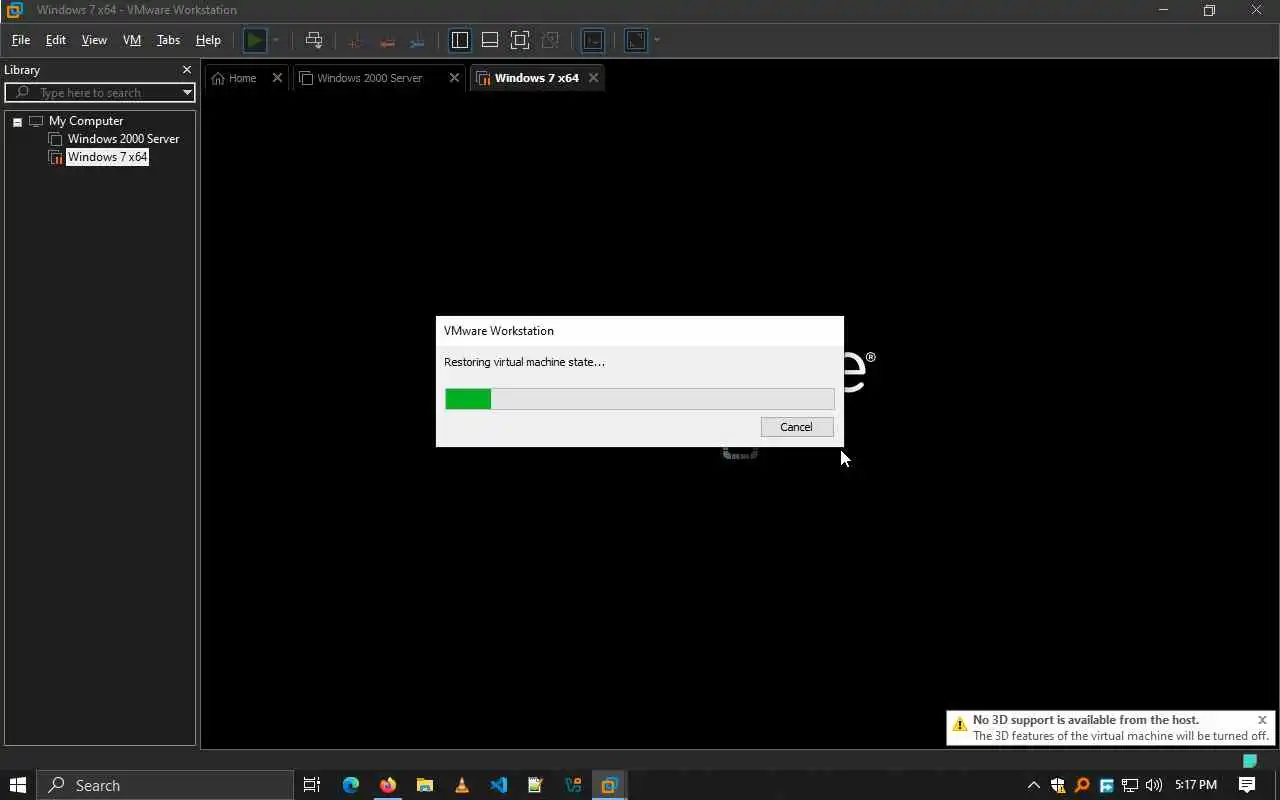Click the taskbar Search box

tap(166, 785)
